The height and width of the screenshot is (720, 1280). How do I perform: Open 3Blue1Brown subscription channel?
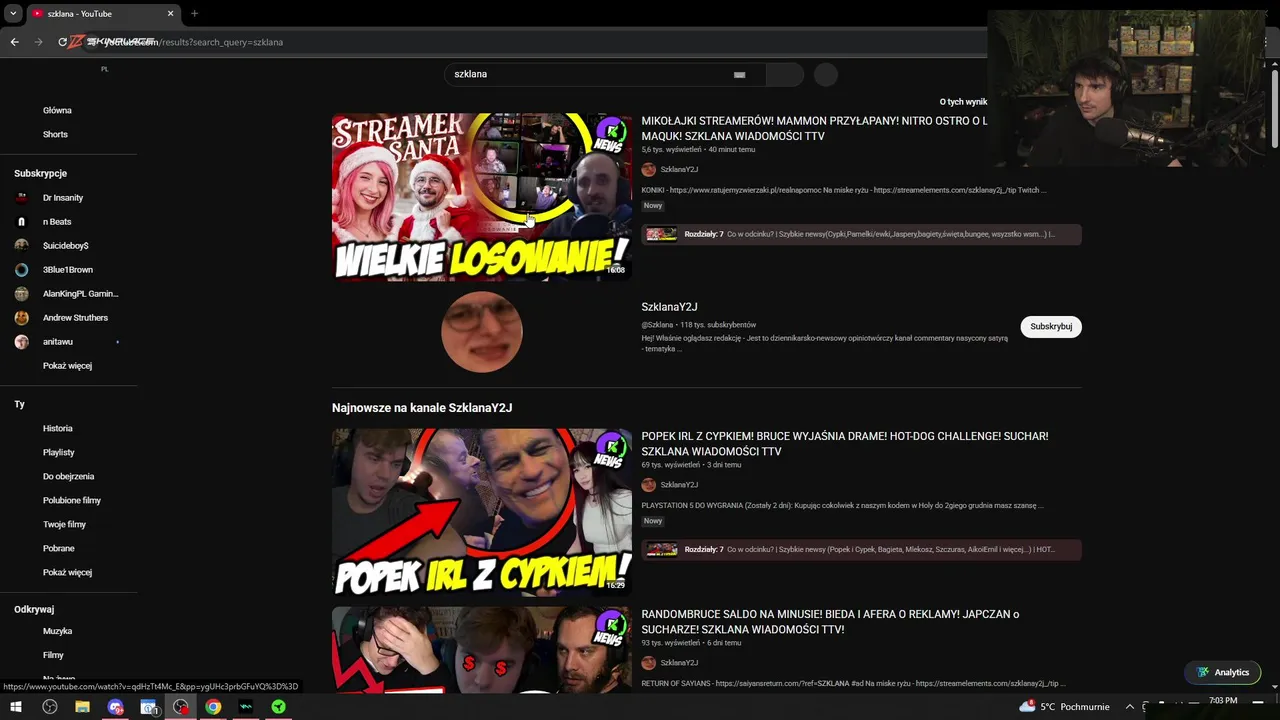pyautogui.click(x=68, y=270)
